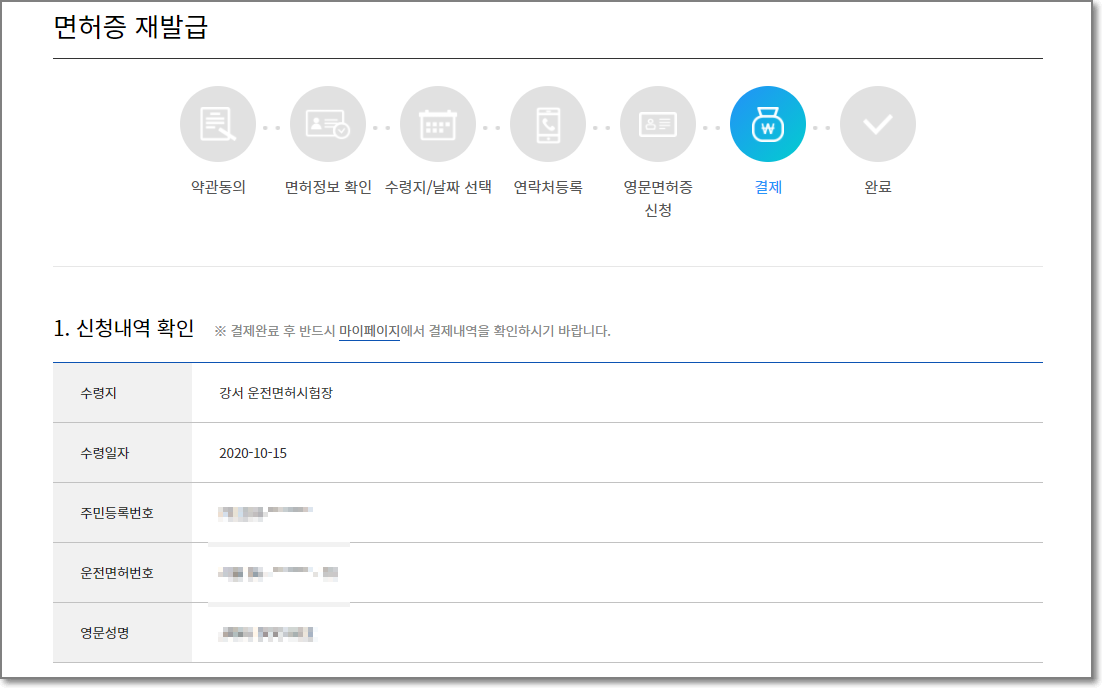Select the 약관동의 step label
This screenshot has width=1102, height=688.
coord(218,187)
